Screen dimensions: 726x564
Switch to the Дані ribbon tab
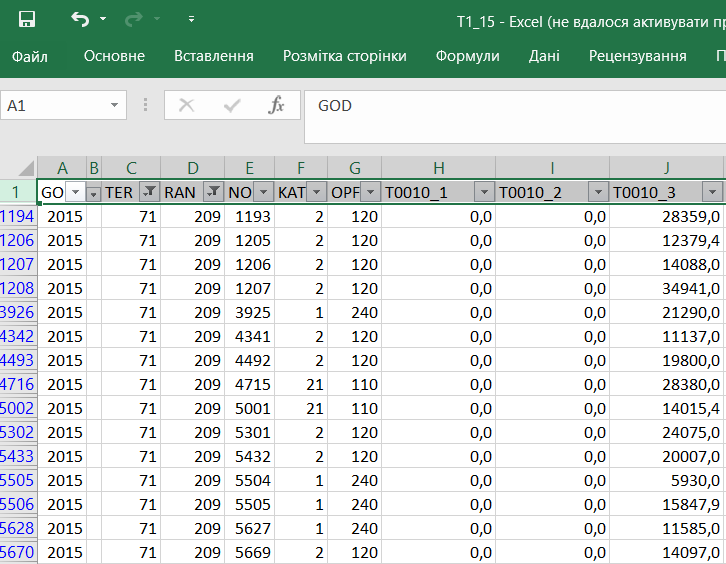point(544,56)
